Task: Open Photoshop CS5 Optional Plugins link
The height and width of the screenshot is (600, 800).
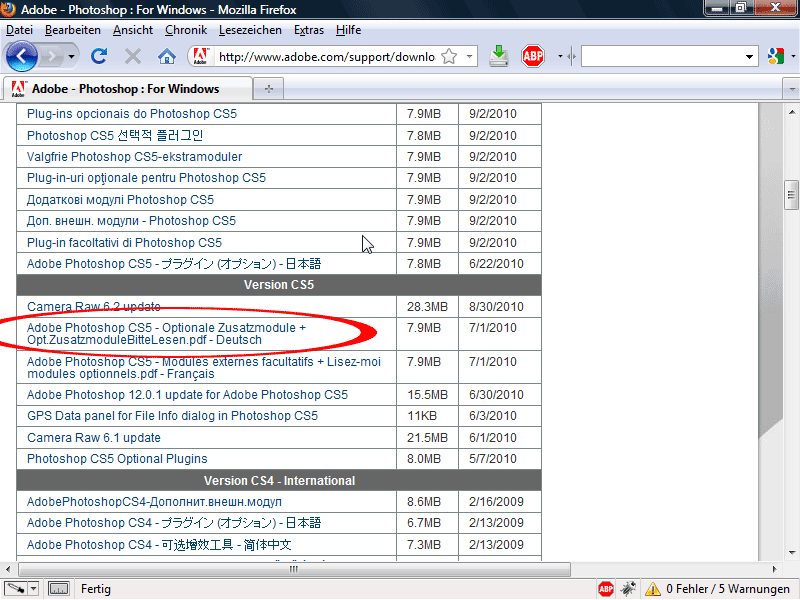Action: (117, 459)
